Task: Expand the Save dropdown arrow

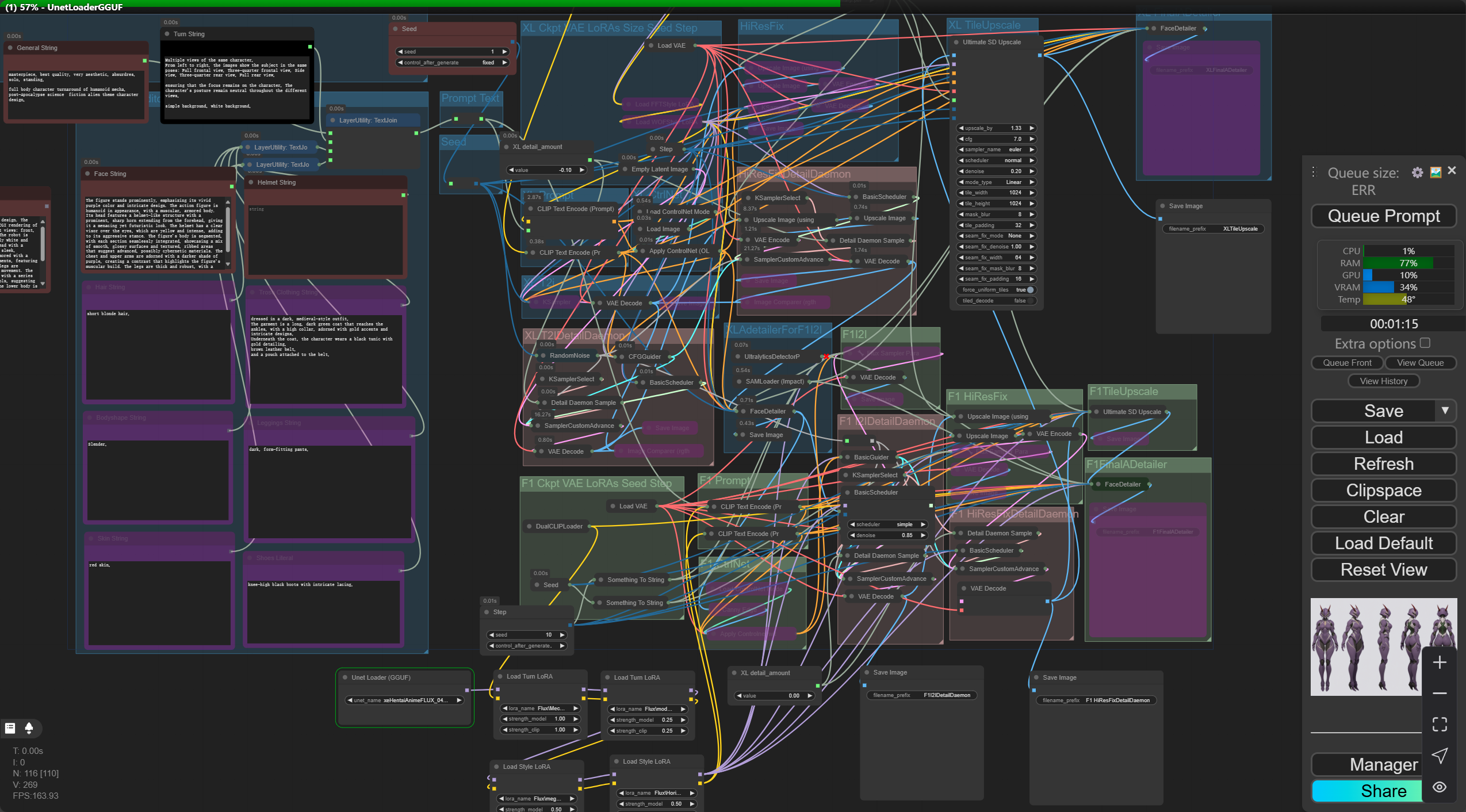Action: click(x=1445, y=411)
